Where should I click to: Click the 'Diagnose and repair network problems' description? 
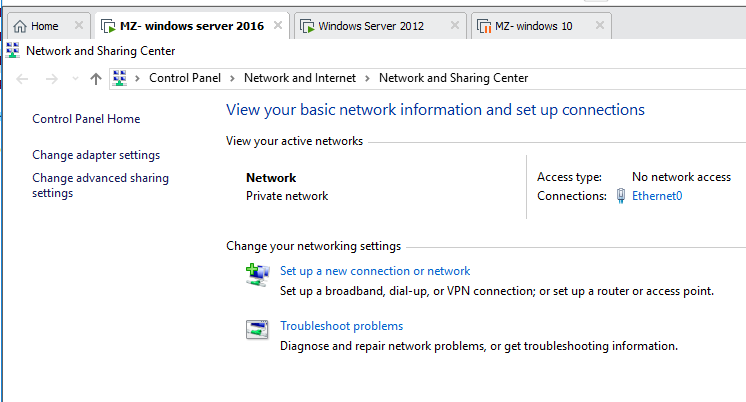point(479,346)
